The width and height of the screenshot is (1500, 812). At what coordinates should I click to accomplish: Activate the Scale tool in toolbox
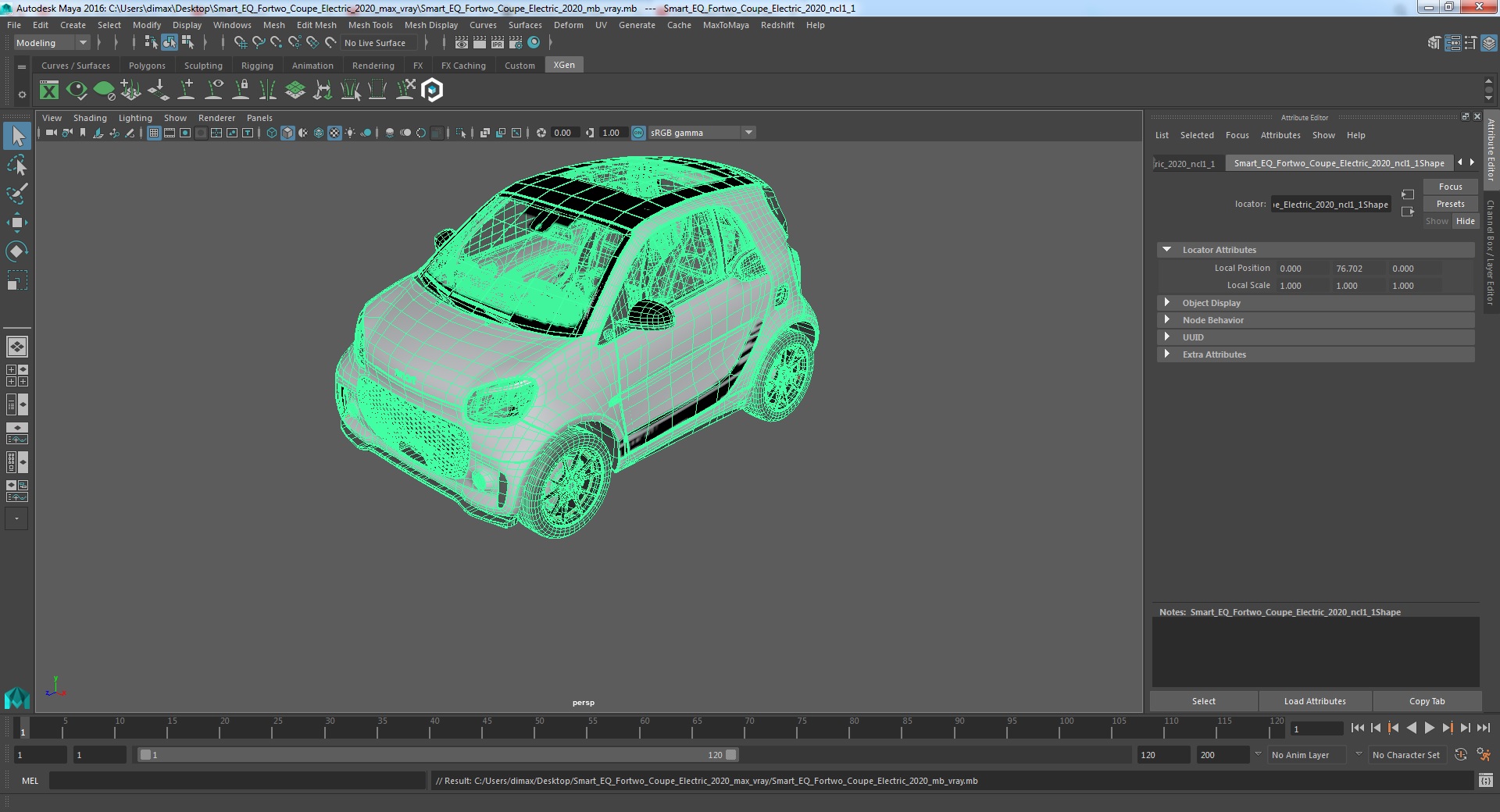coord(17,280)
